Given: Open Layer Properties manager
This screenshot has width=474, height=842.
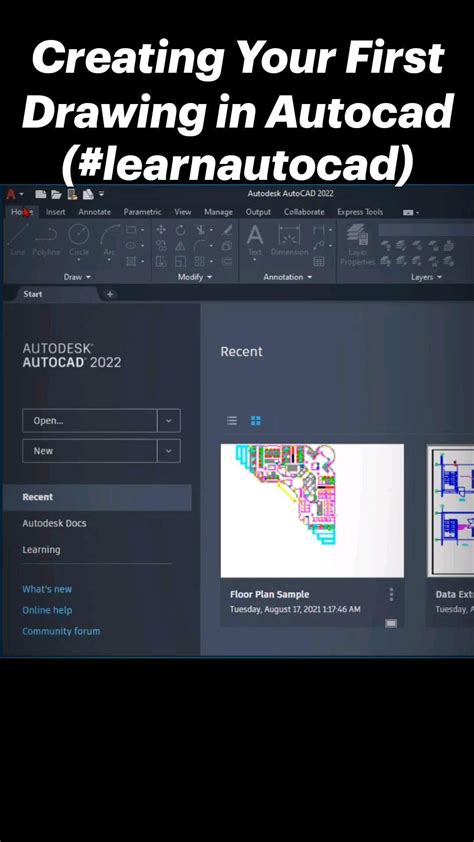Looking at the screenshot, I should coord(357,245).
